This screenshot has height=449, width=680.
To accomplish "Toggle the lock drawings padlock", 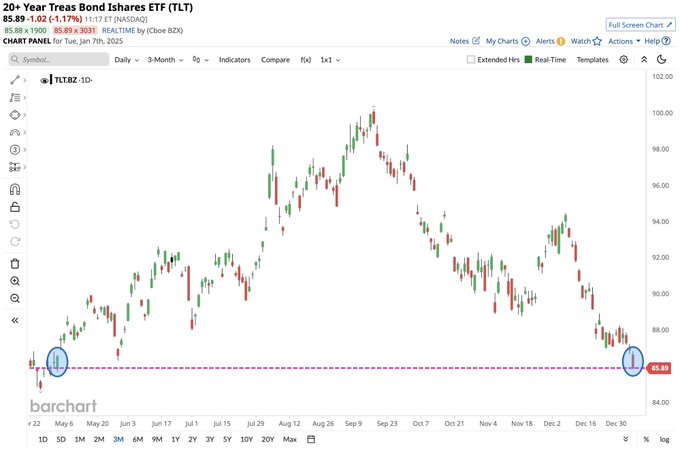I will [x=15, y=207].
